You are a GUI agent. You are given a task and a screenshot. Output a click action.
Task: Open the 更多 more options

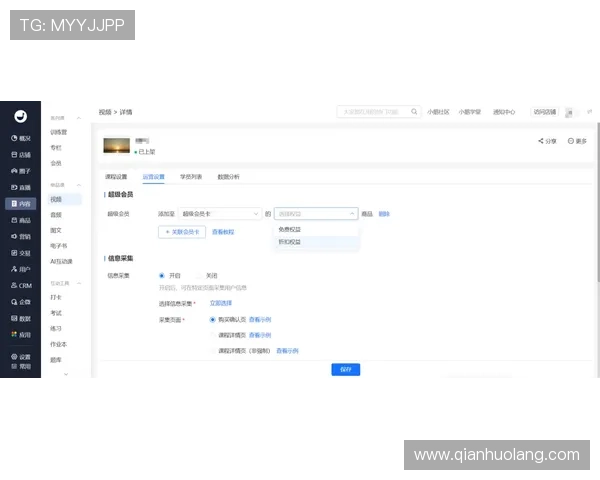(577, 141)
